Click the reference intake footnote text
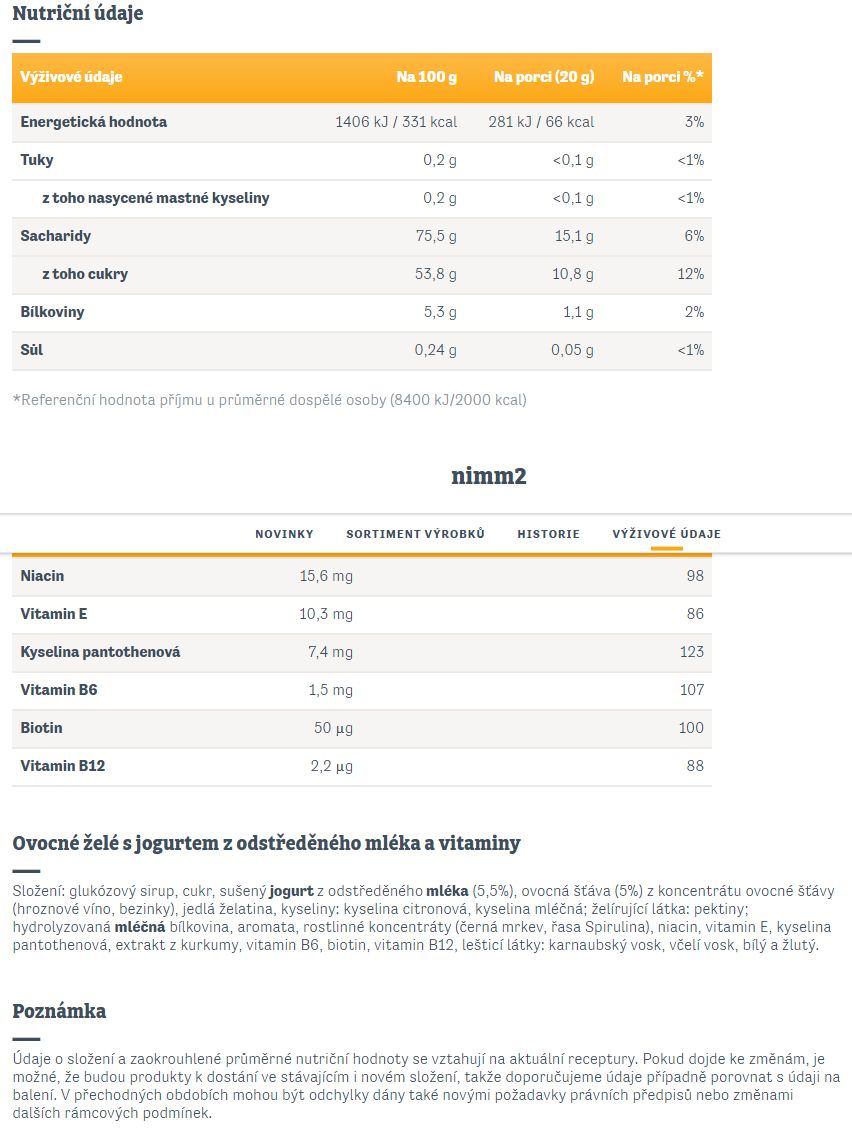The height and width of the screenshot is (1138, 852). (270, 400)
